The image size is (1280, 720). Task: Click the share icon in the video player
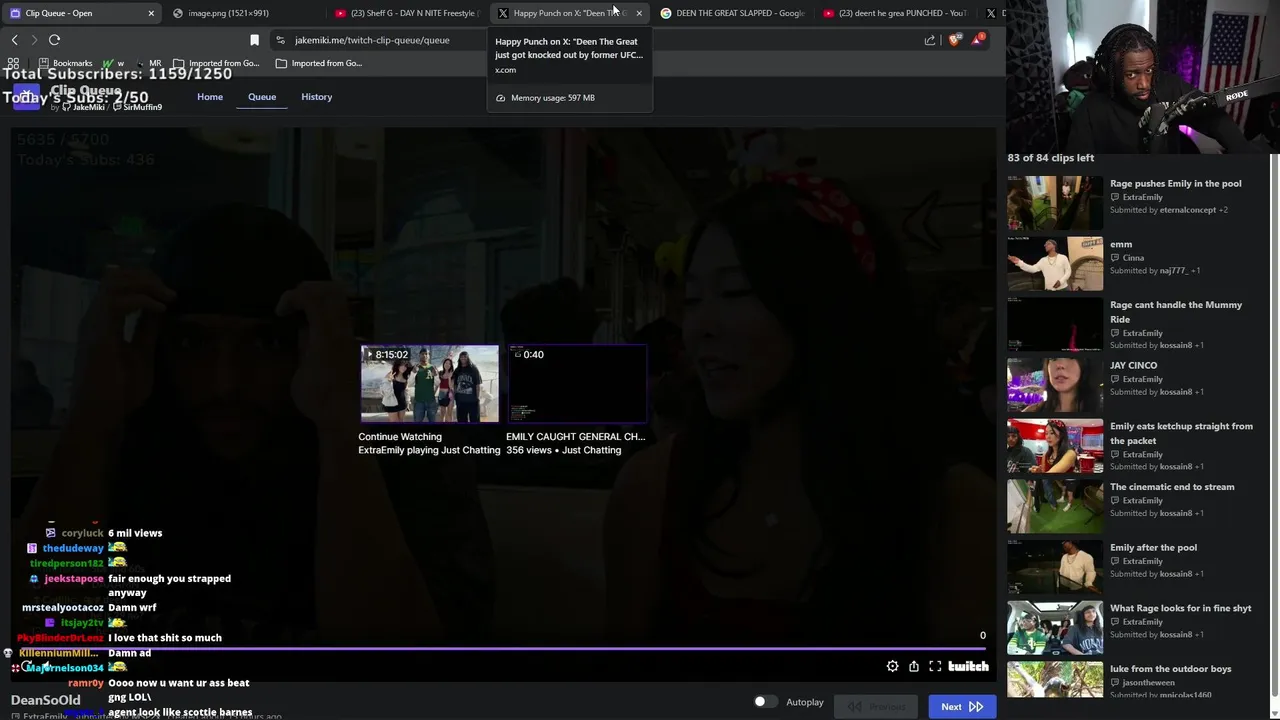pyautogui.click(x=914, y=666)
